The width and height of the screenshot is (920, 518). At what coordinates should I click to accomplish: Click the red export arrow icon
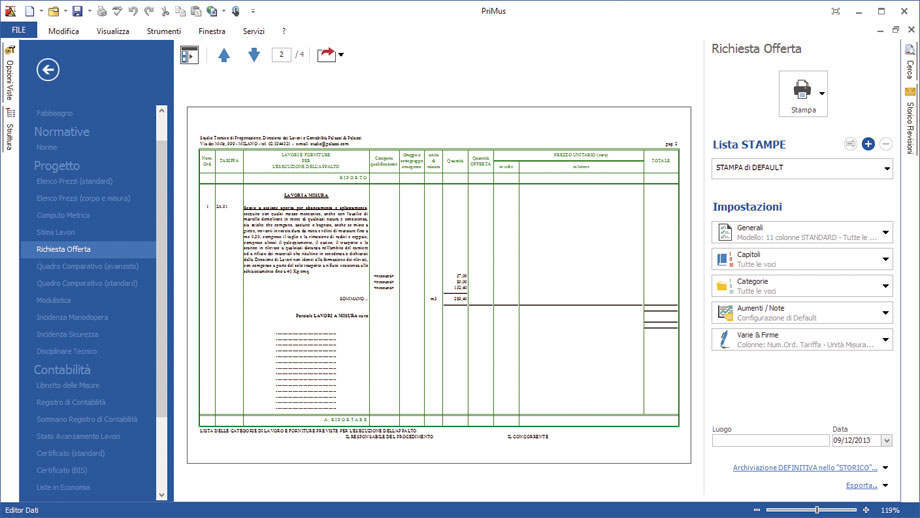(x=326, y=55)
